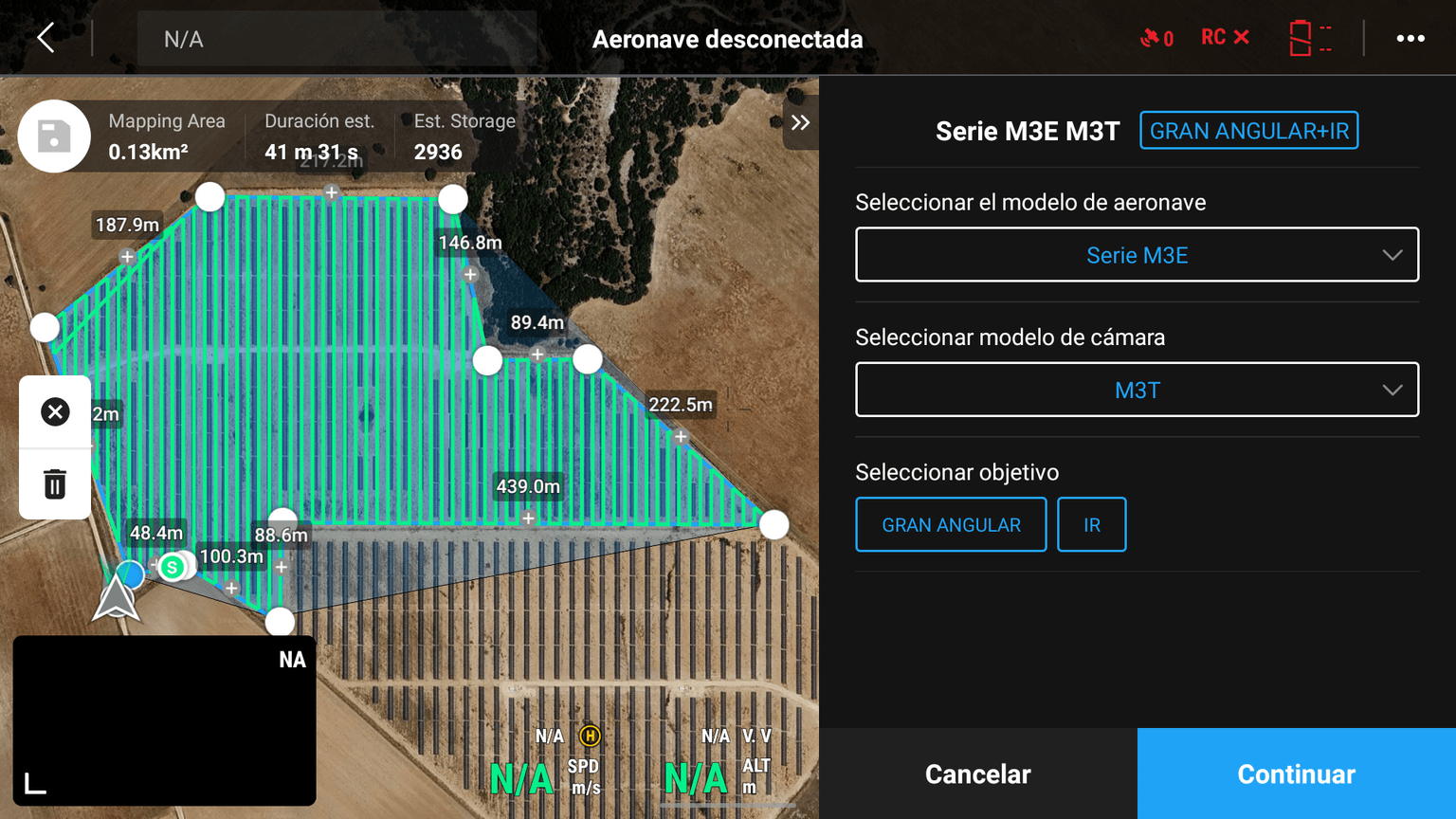Screen dimensions: 1456x819
Task: Expand camera view with corner icon
Action: (35, 783)
